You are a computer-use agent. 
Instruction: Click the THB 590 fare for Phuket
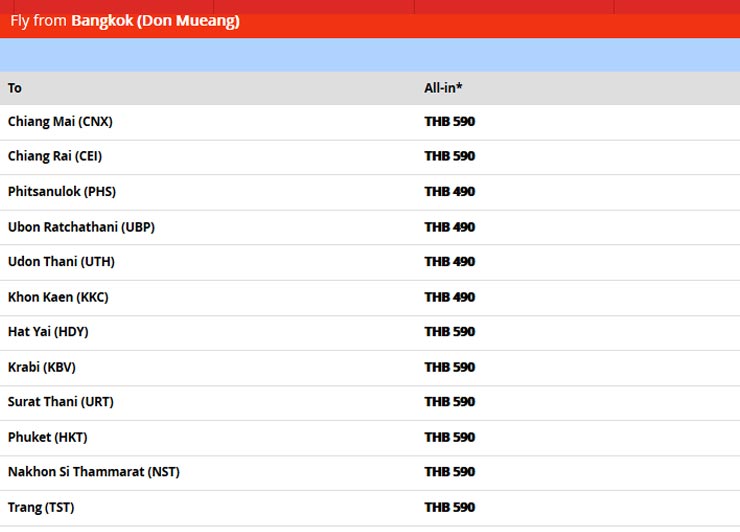coord(449,437)
